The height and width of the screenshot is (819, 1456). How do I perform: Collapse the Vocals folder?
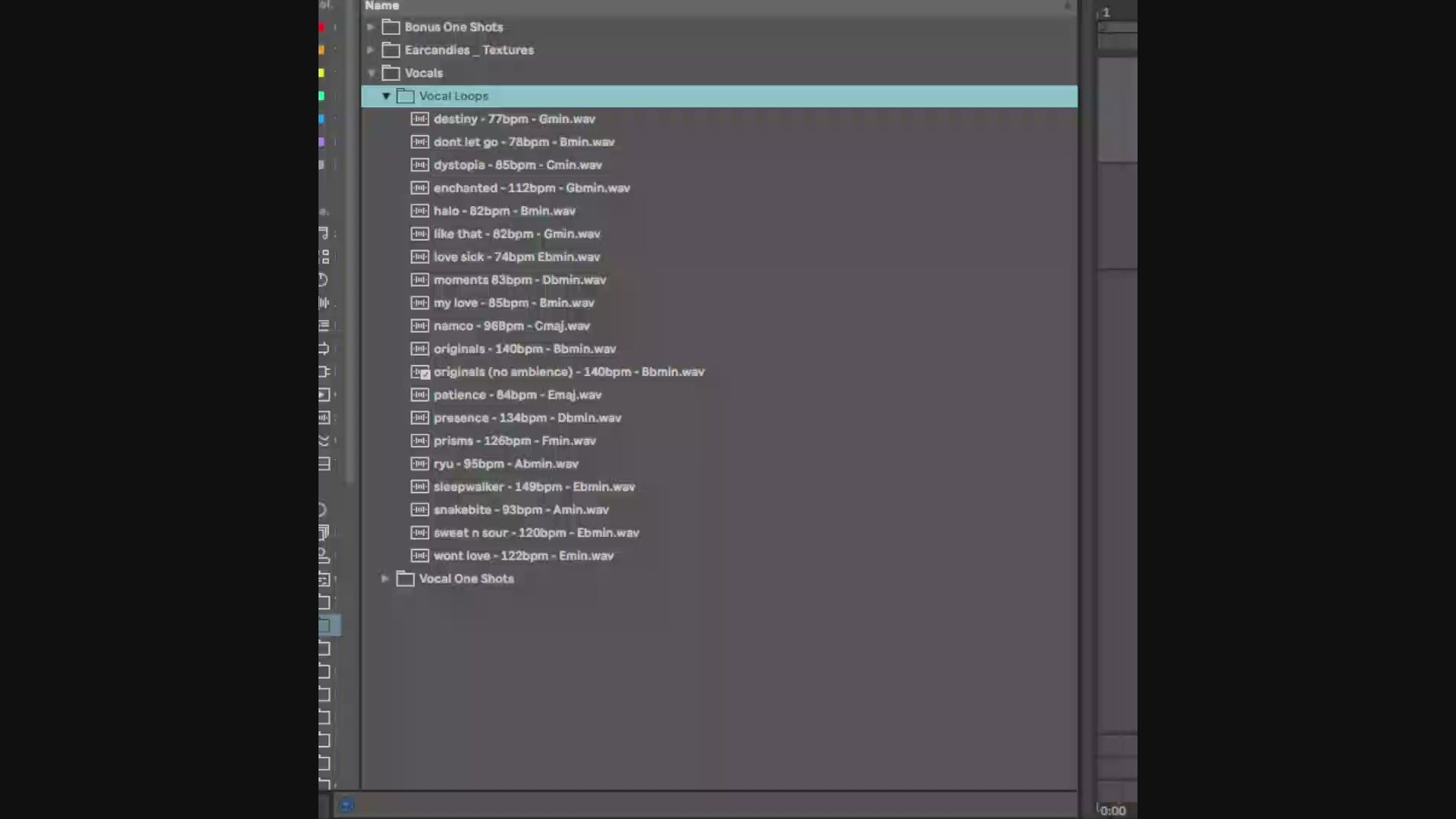click(372, 74)
